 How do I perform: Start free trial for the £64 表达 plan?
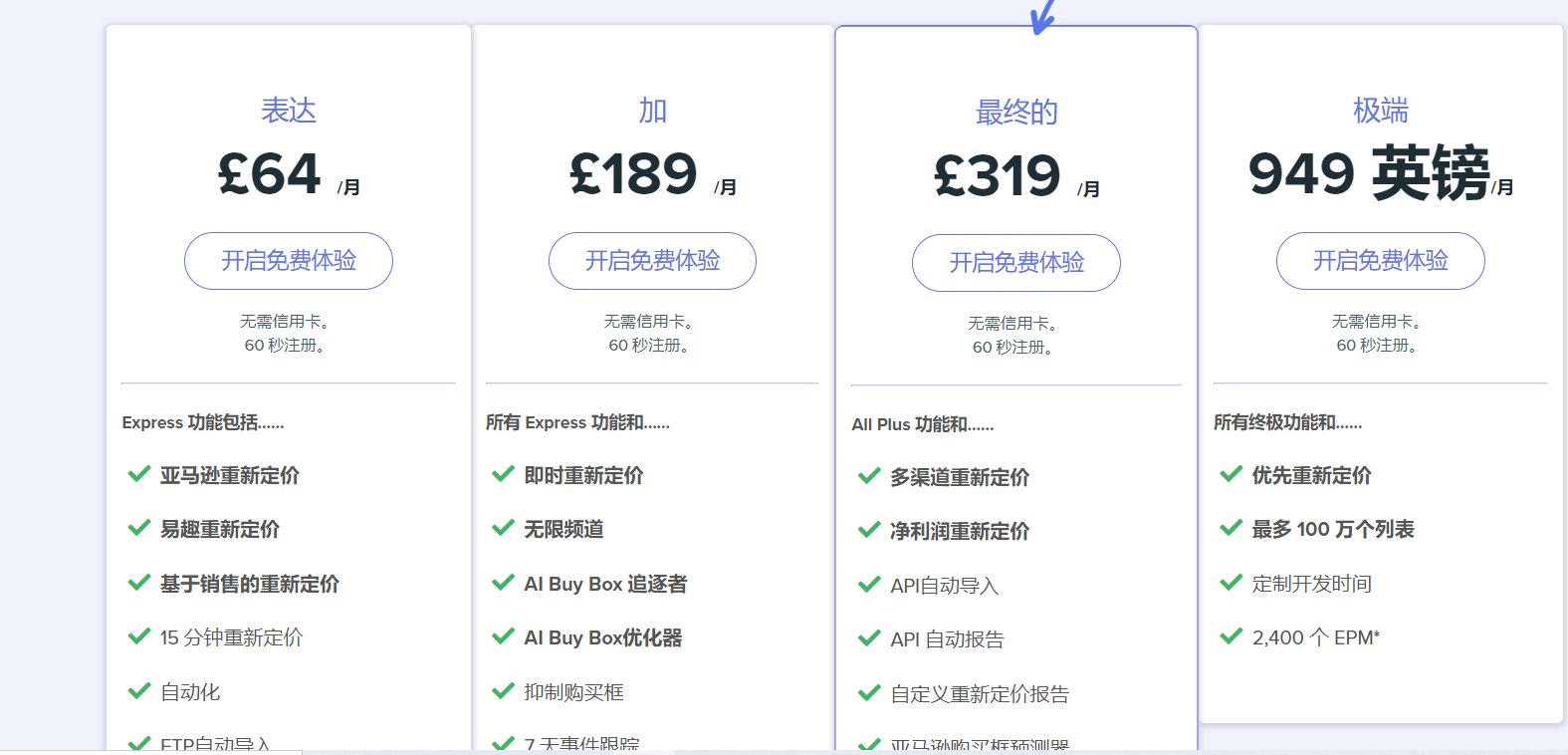coord(289,261)
